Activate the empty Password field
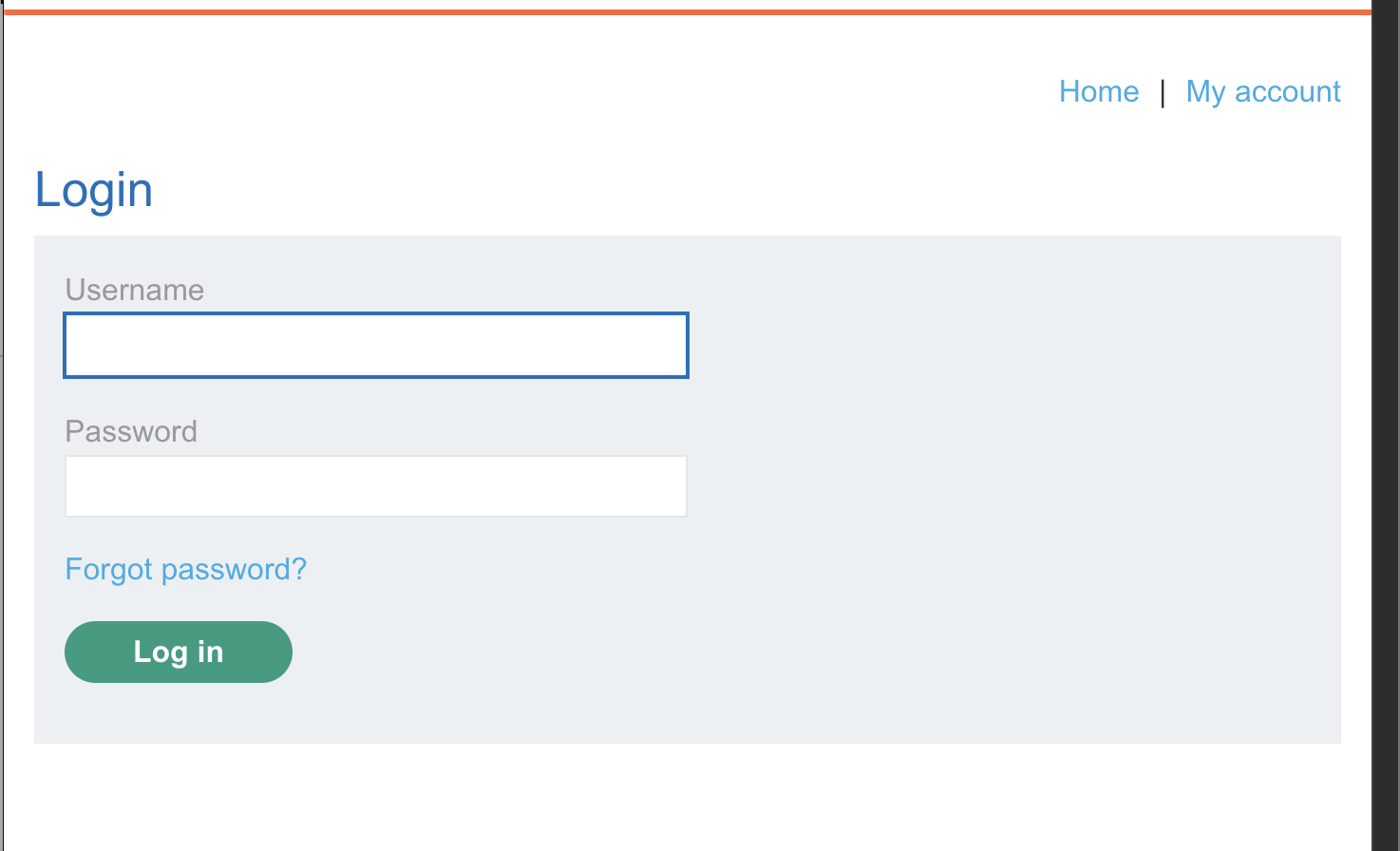The image size is (1400, 851). 376,486
